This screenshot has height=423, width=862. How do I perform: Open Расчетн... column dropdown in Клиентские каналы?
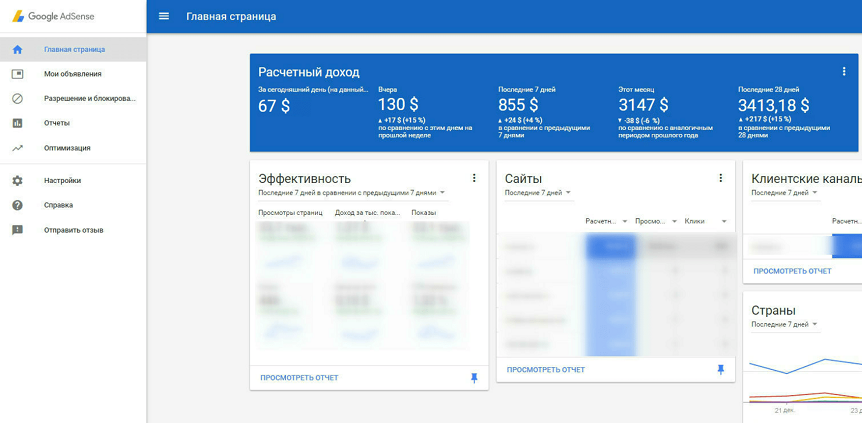(x=847, y=221)
